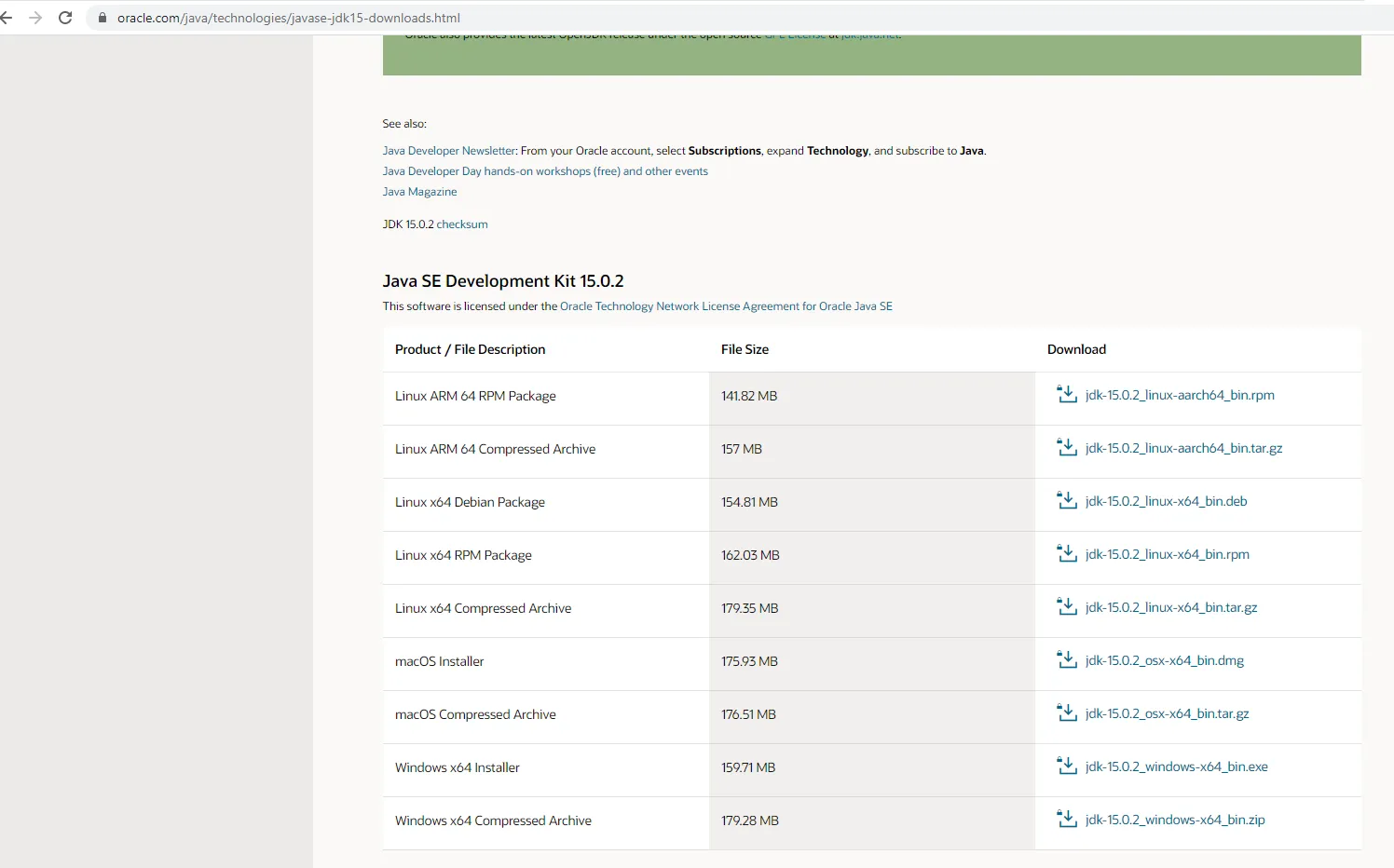Download jdk-15.0.2_linux-x64_bin.tar.gz file link
The height and width of the screenshot is (868, 1394).
[x=1170, y=607]
